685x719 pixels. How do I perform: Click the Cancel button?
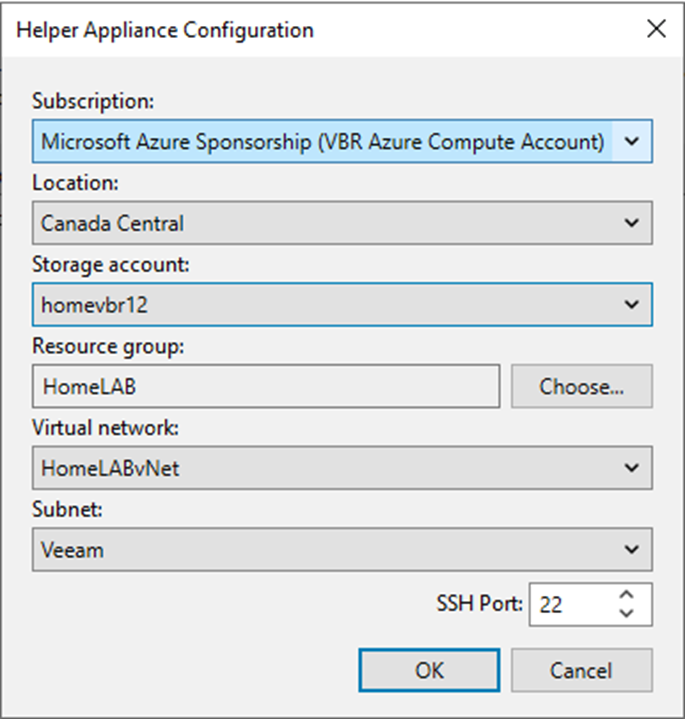pos(582,670)
